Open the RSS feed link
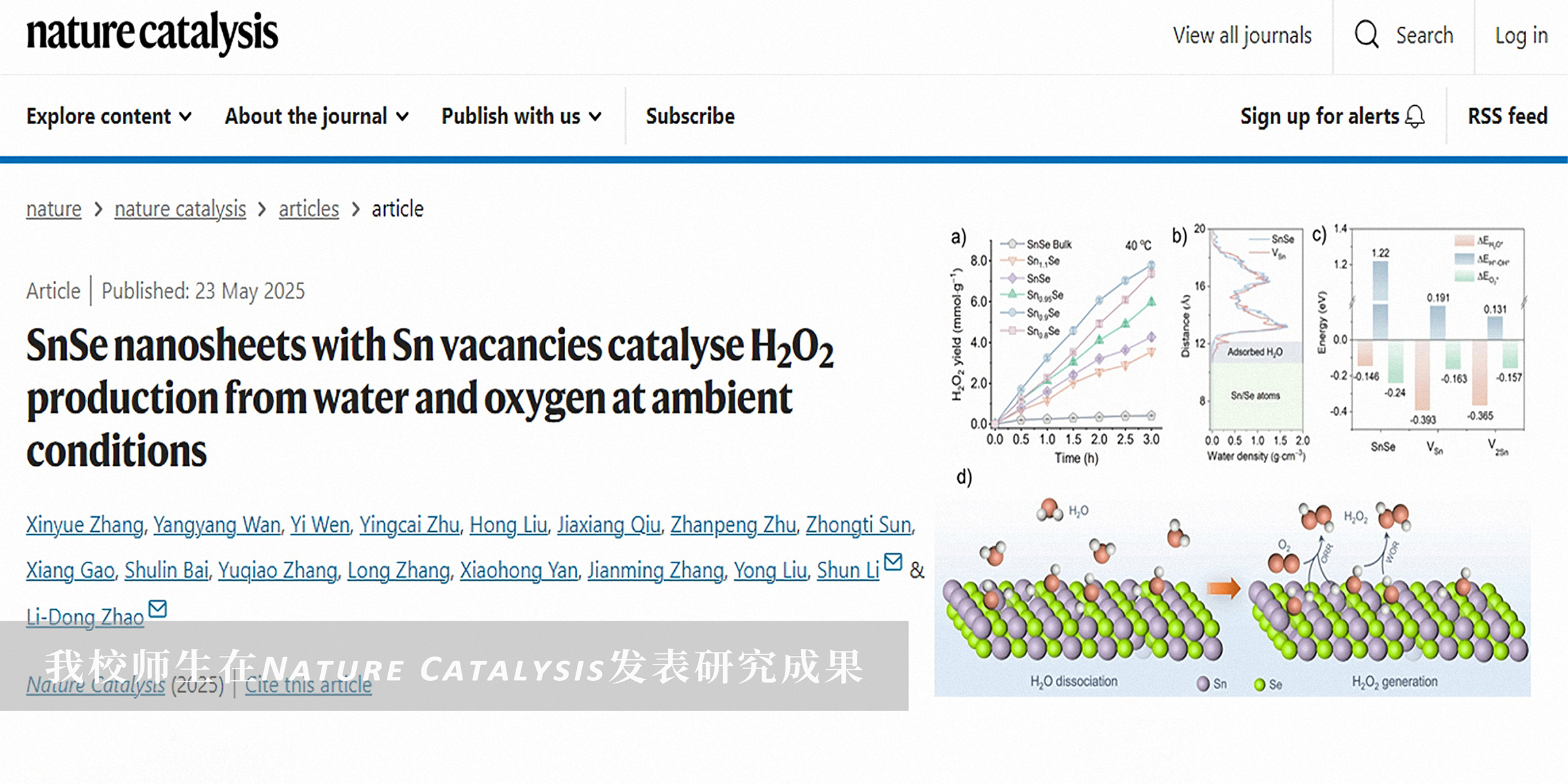This screenshot has height=784, width=1568. tap(1508, 116)
